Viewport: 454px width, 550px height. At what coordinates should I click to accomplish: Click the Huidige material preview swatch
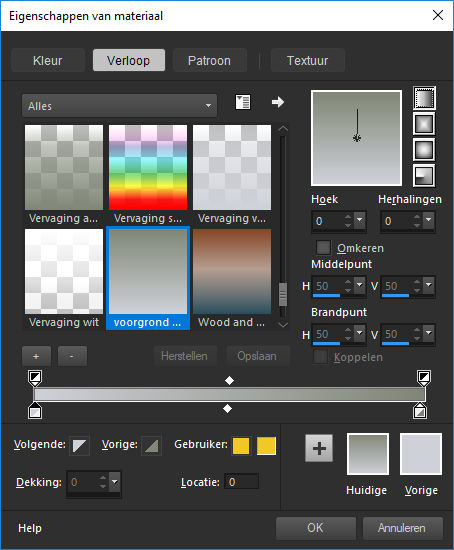[368, 454]
